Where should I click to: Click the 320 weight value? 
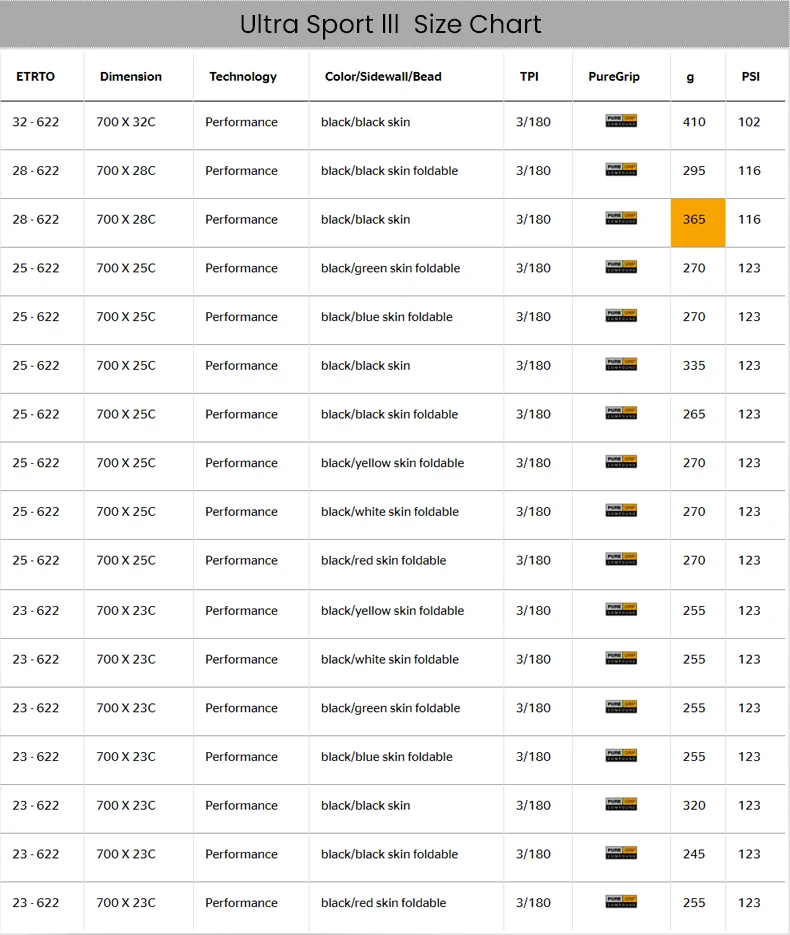[694, 806]
